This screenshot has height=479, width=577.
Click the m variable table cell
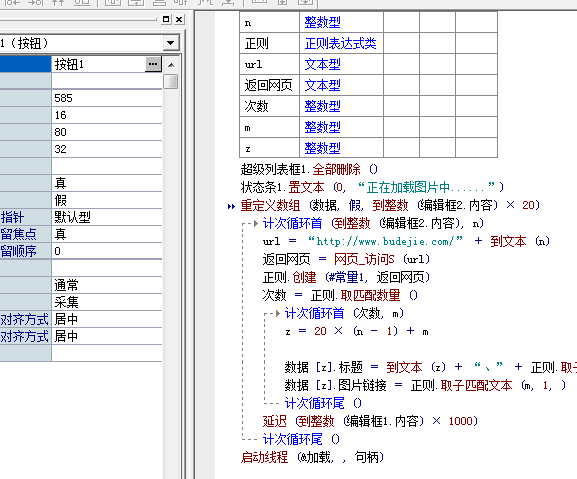(269, 127)
